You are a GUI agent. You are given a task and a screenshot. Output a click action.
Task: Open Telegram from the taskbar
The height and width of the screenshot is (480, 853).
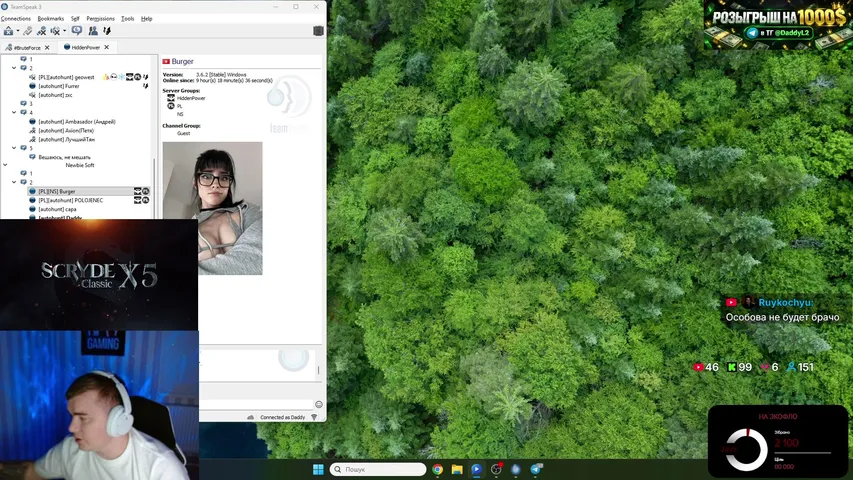click(536, 469)
